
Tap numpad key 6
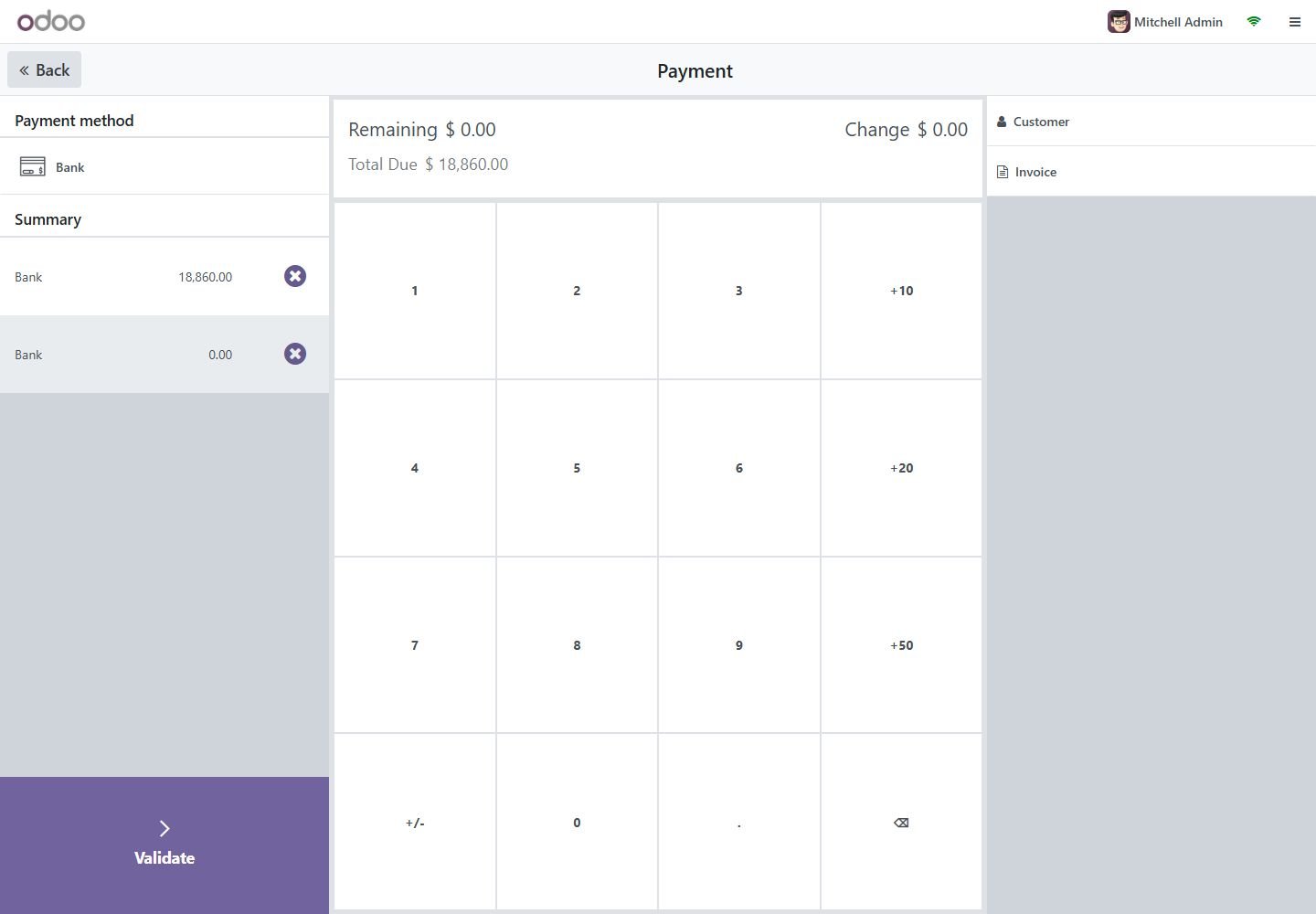click(x=739, y=468)
